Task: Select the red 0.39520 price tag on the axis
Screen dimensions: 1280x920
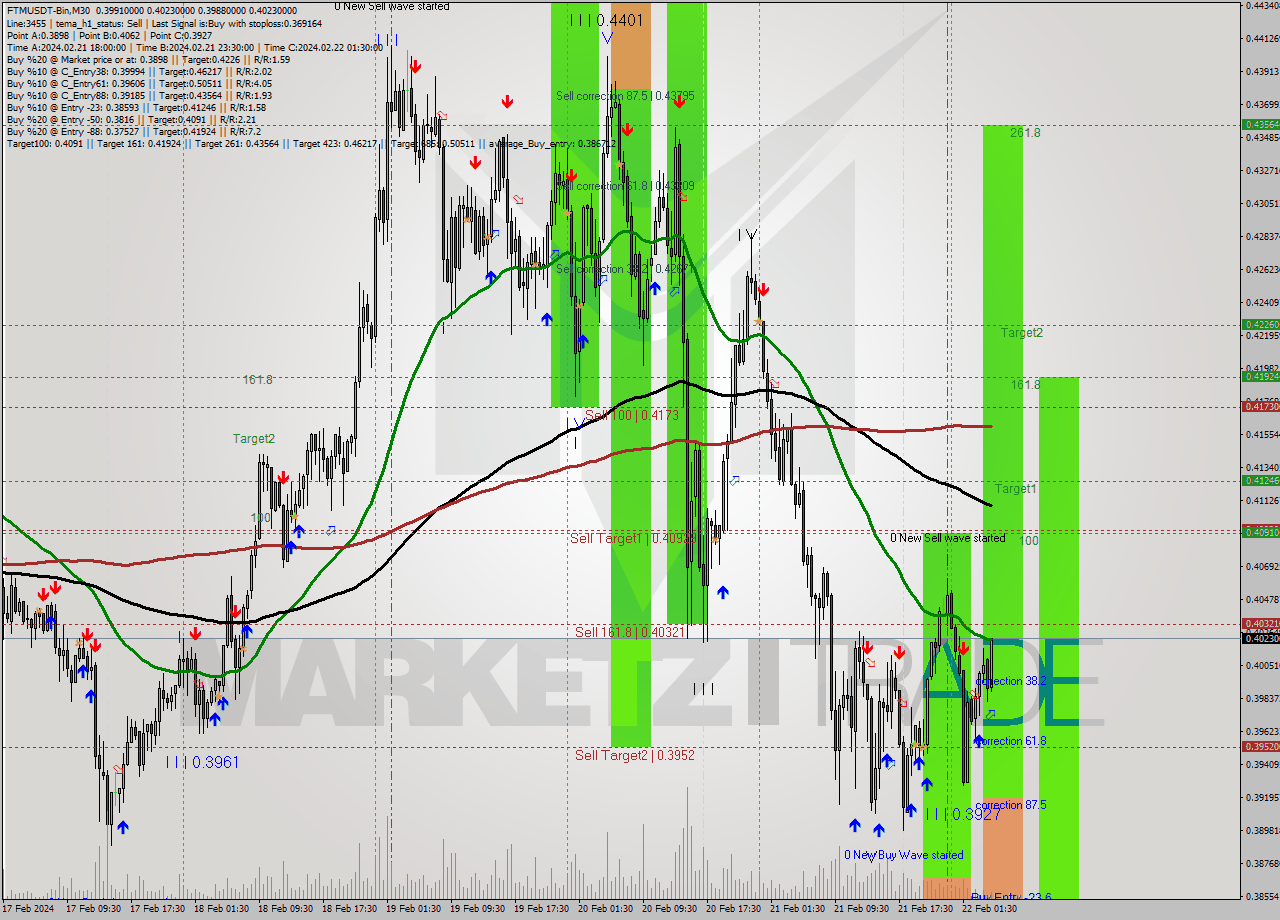Action: tap(1260, 747)
